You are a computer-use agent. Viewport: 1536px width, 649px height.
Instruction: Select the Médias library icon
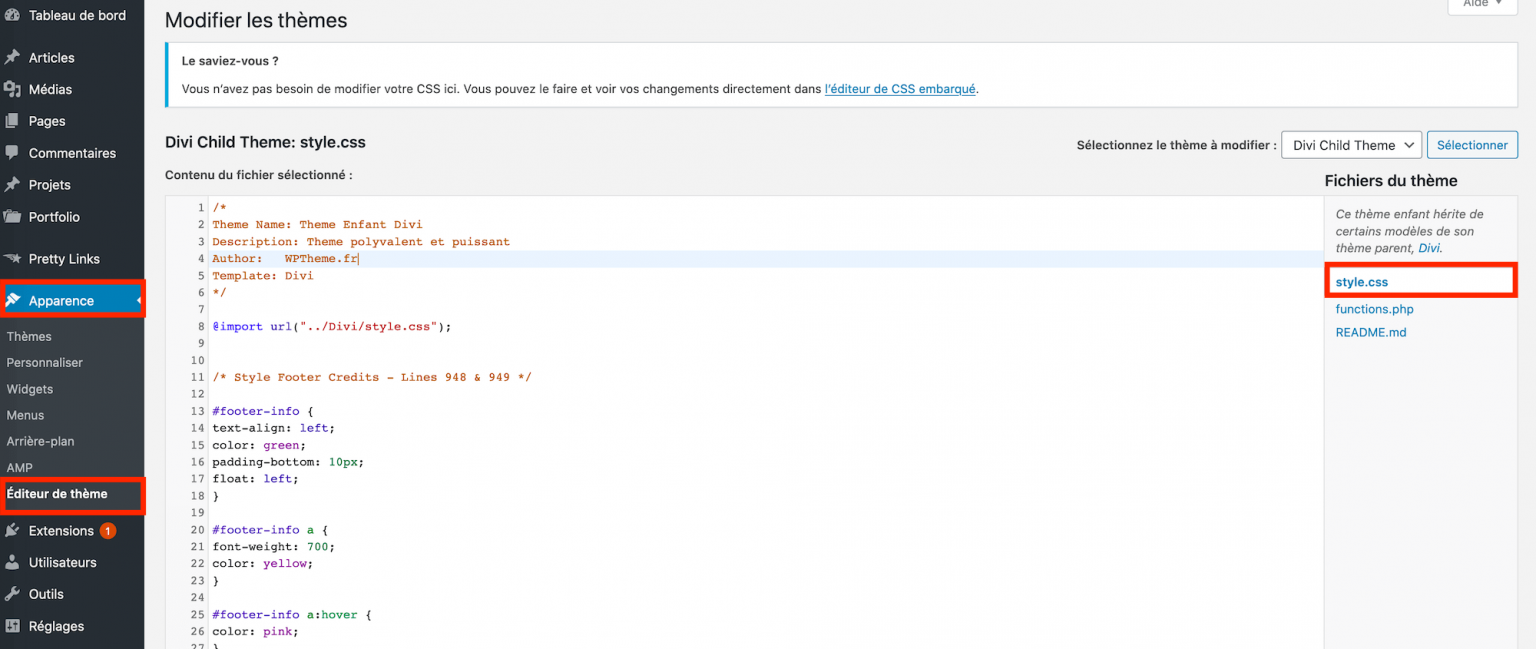(14, 89)
